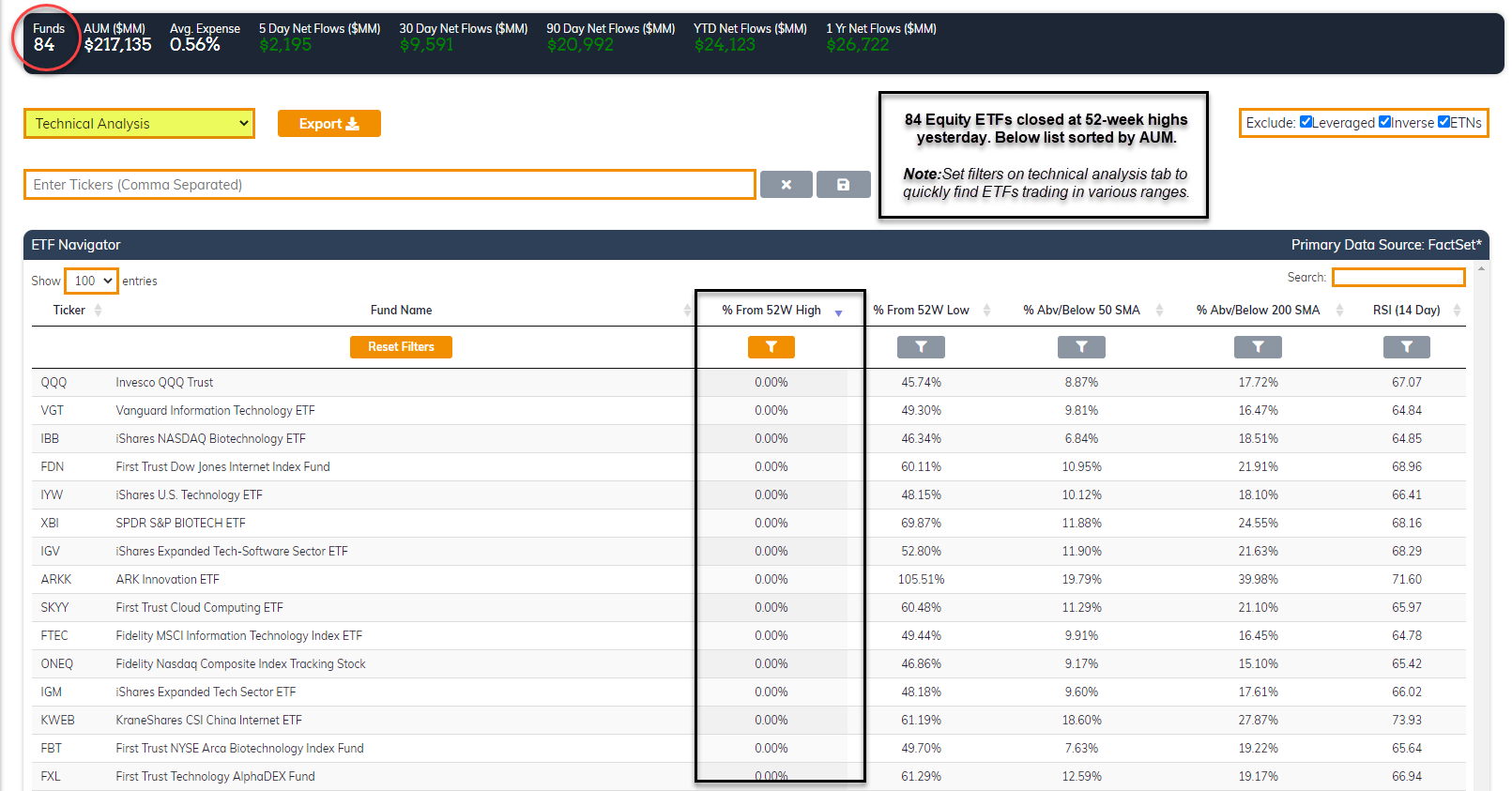Select the KWEB ticker
This screenshot has width=1512, height=791.
coord(58,721)
